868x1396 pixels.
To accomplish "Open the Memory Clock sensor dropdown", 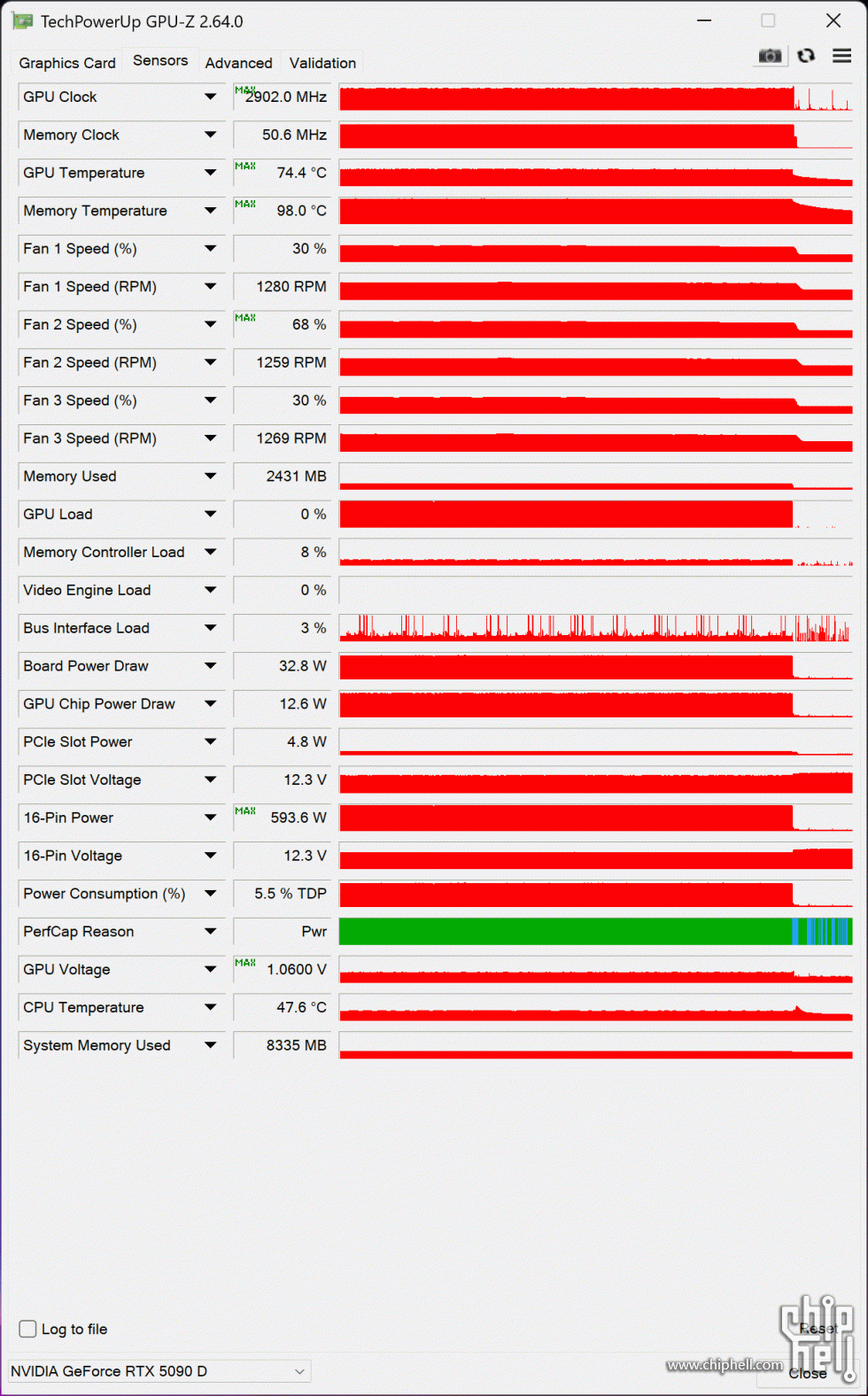I will tap(210, 135).
